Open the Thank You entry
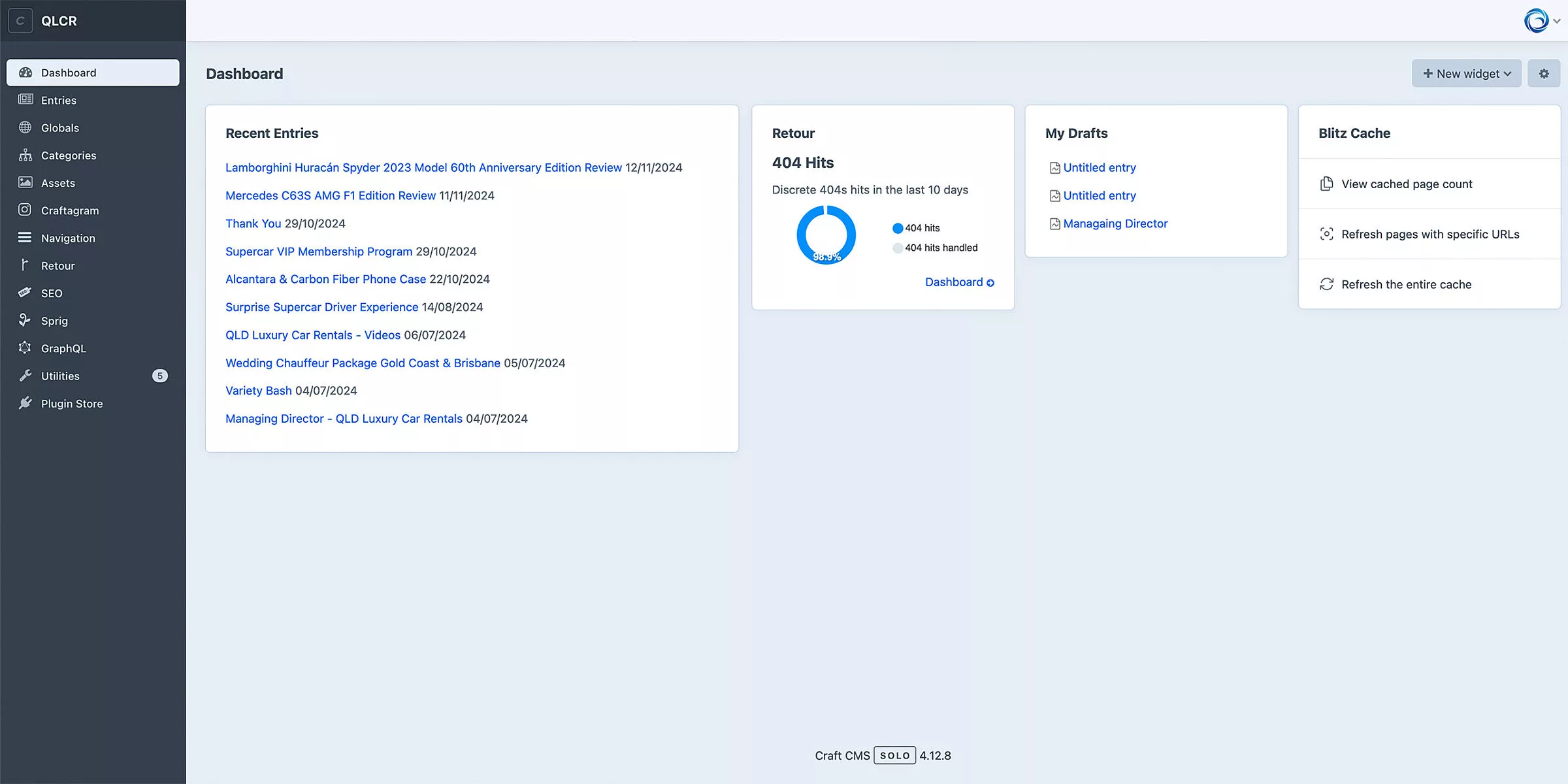1568x784 pixels. (x=253, y=223)
